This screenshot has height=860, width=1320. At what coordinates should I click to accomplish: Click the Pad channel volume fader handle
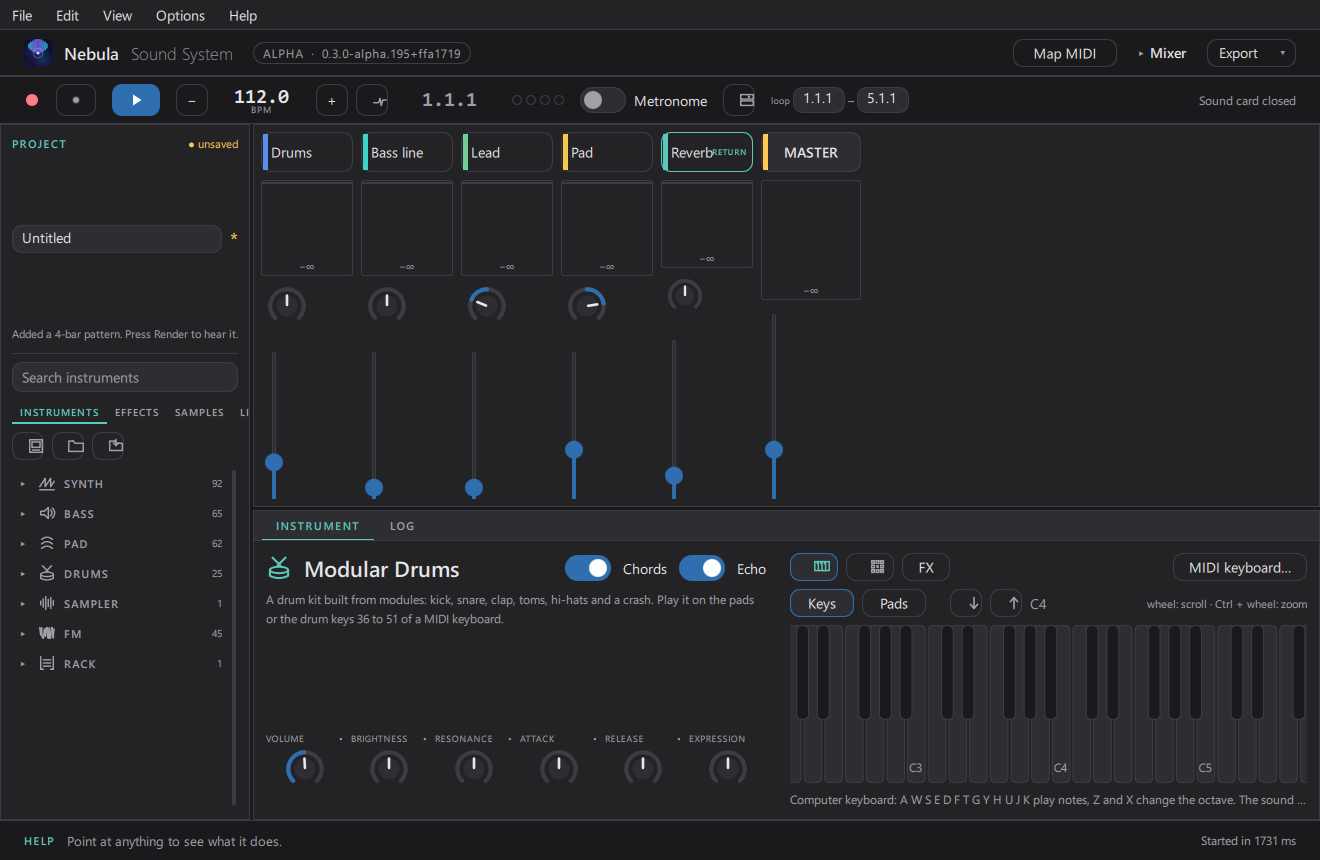(574, 450)
